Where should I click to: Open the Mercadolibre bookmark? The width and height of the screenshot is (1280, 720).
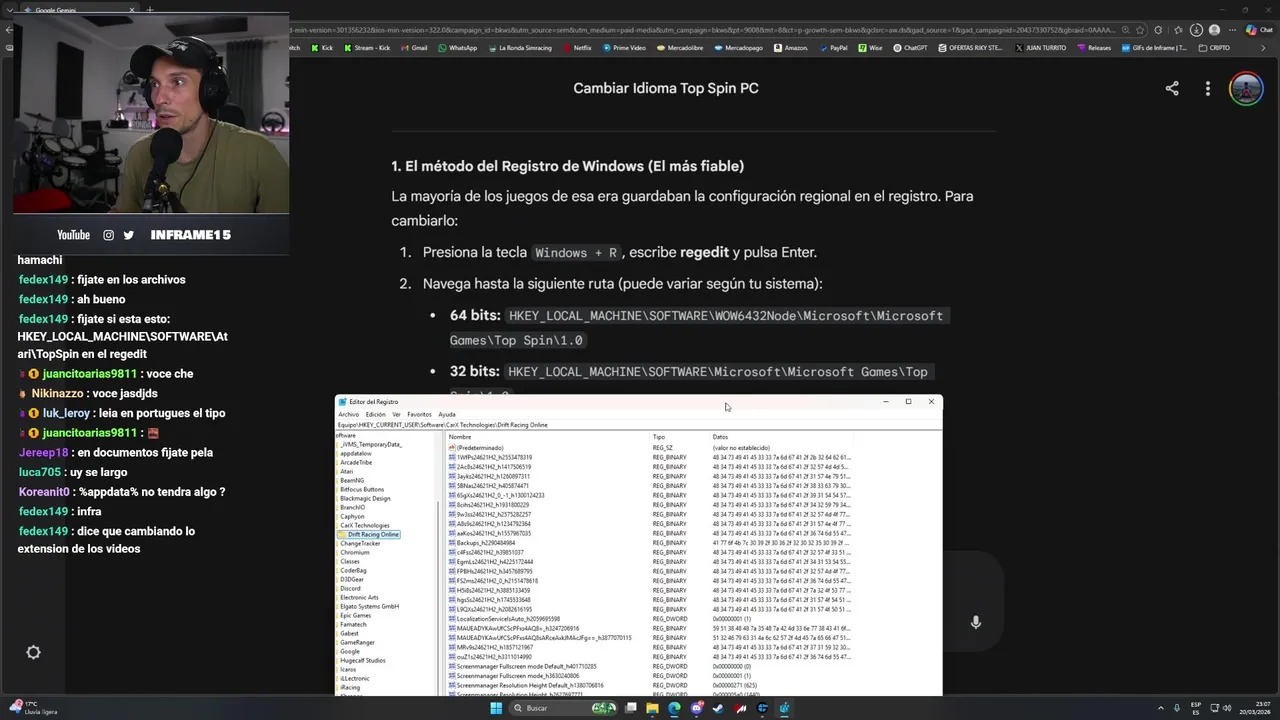679,48
